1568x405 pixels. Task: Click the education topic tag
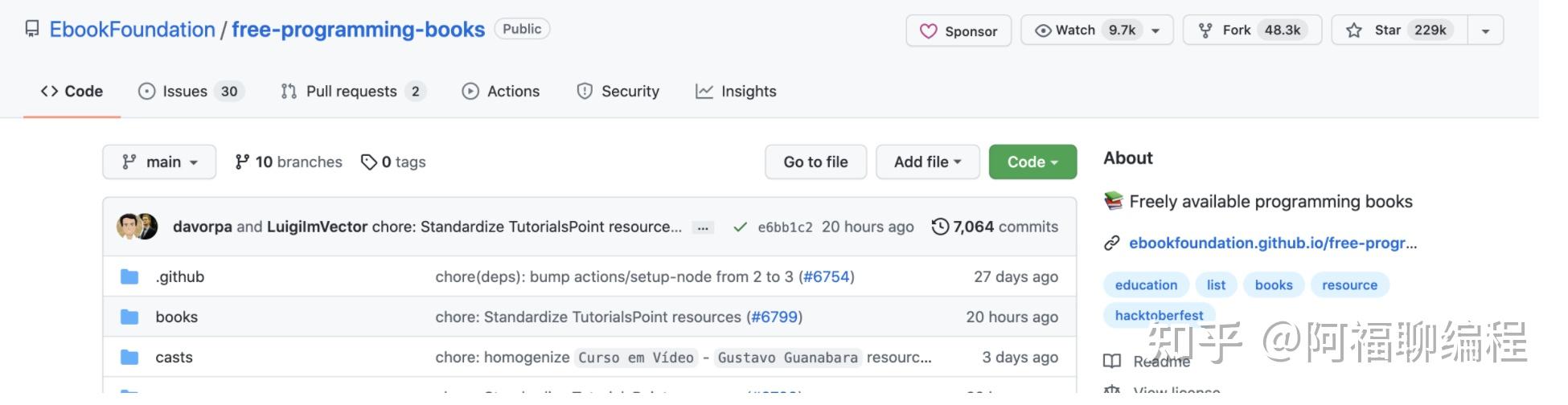click(1146, 285)
